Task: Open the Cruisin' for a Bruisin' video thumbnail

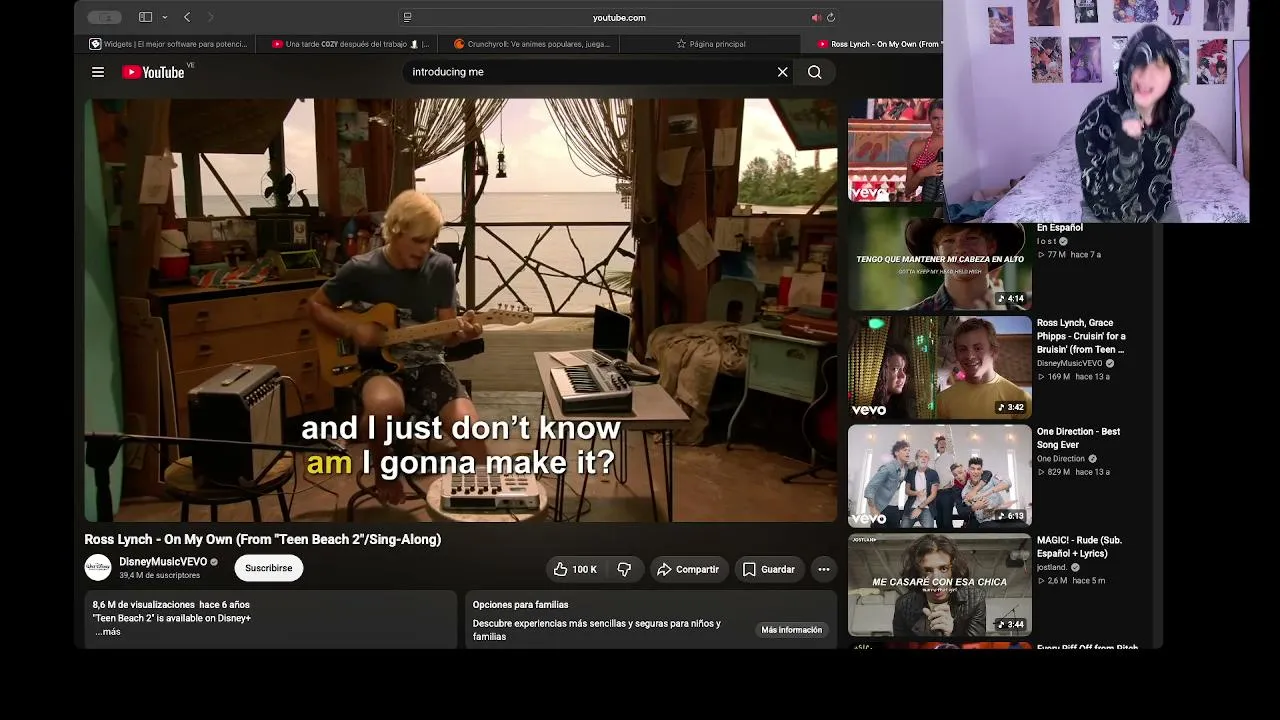Action: pos(940,367)
